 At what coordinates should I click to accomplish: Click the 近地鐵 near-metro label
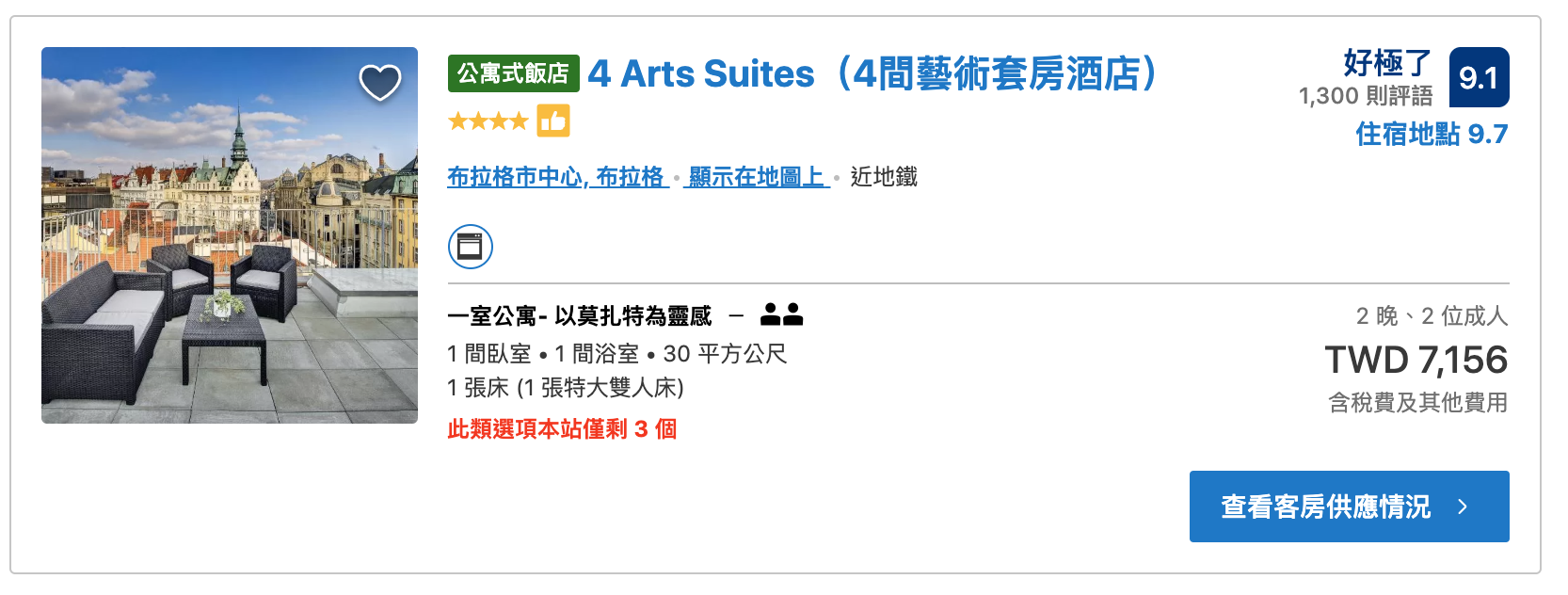[884, 176]
